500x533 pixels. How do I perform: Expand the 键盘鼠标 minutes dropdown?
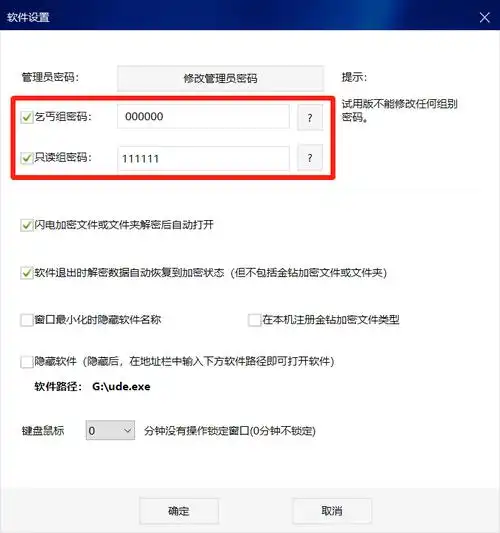click(110, 430)
